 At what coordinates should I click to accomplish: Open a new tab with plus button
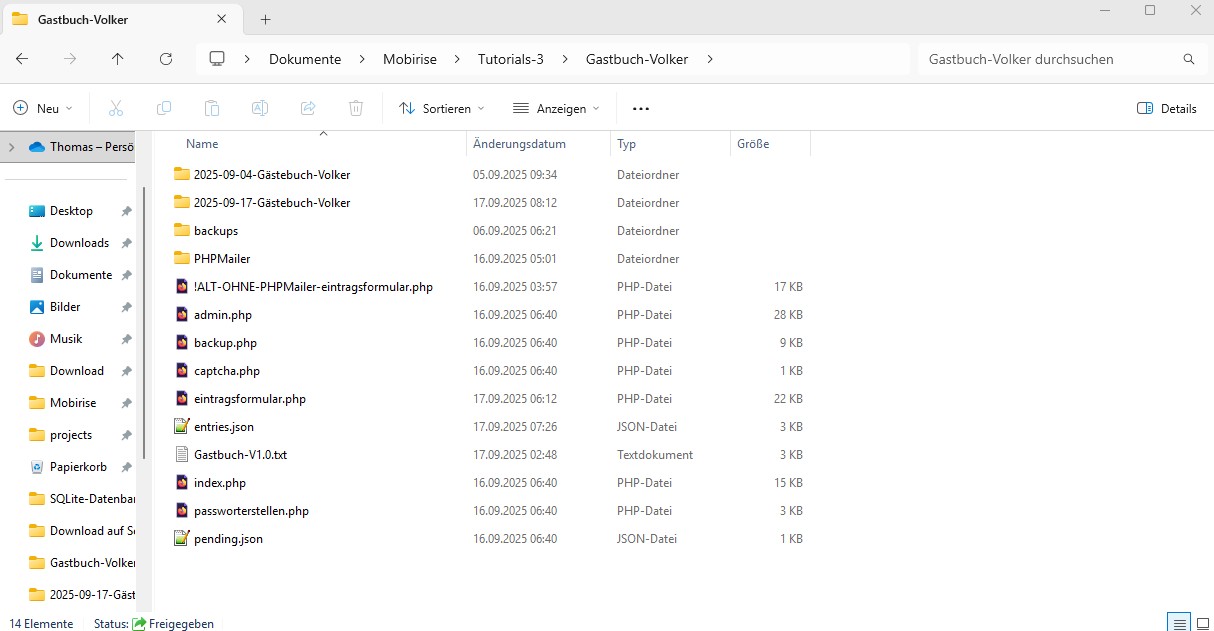265,19
